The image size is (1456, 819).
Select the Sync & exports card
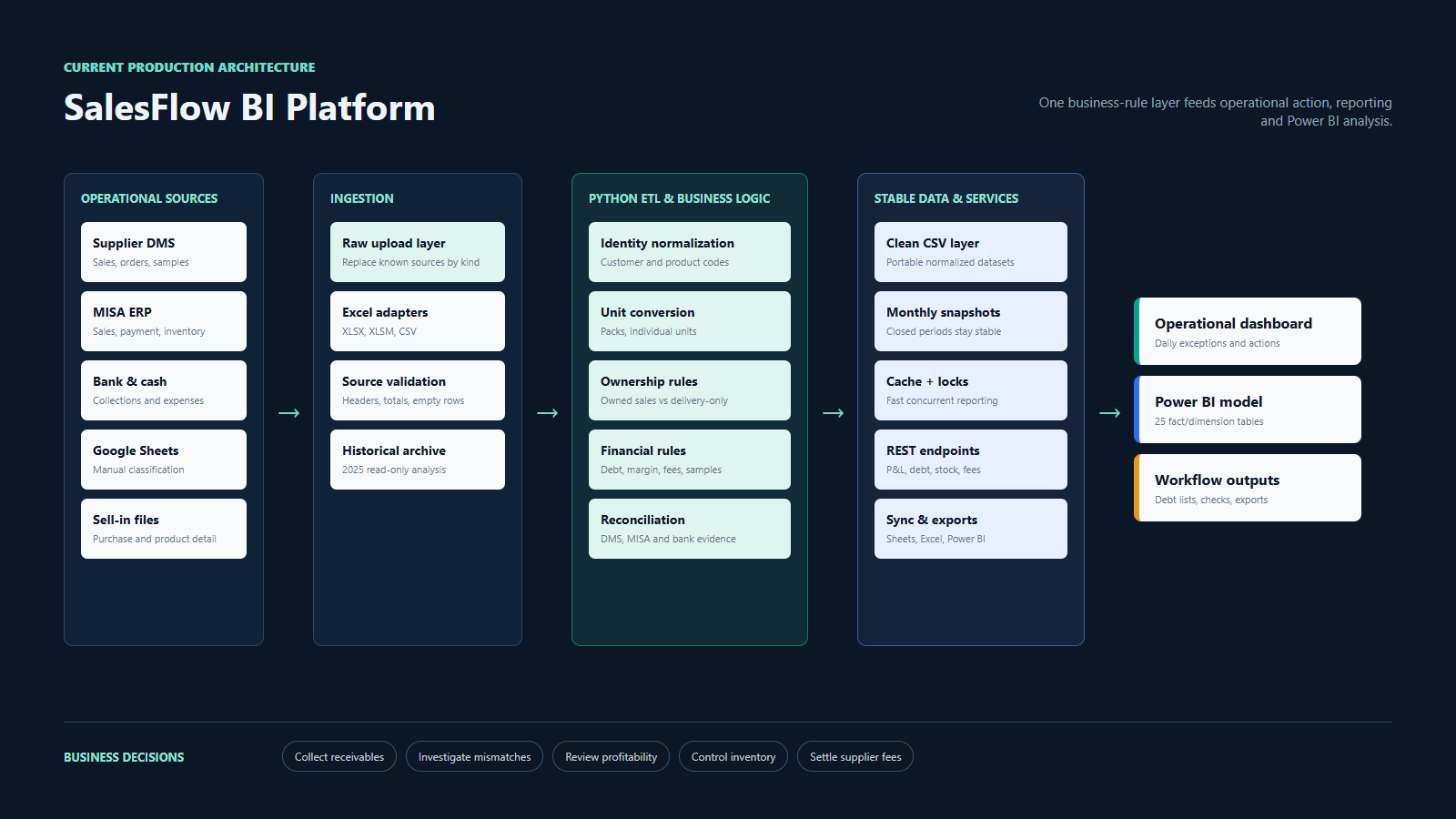coord(971,529)
